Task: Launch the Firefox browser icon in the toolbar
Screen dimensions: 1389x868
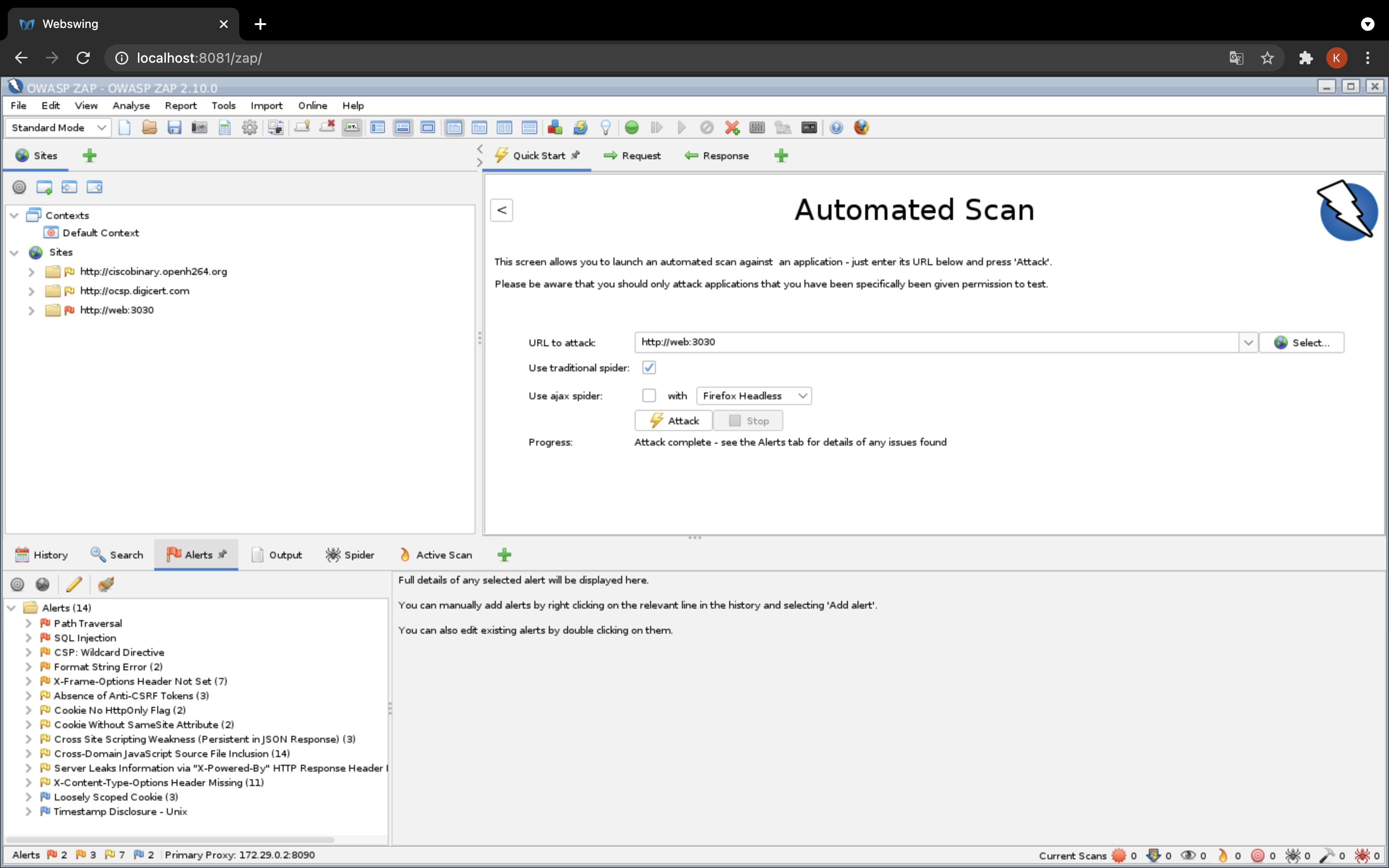Action: click(861, 127)
